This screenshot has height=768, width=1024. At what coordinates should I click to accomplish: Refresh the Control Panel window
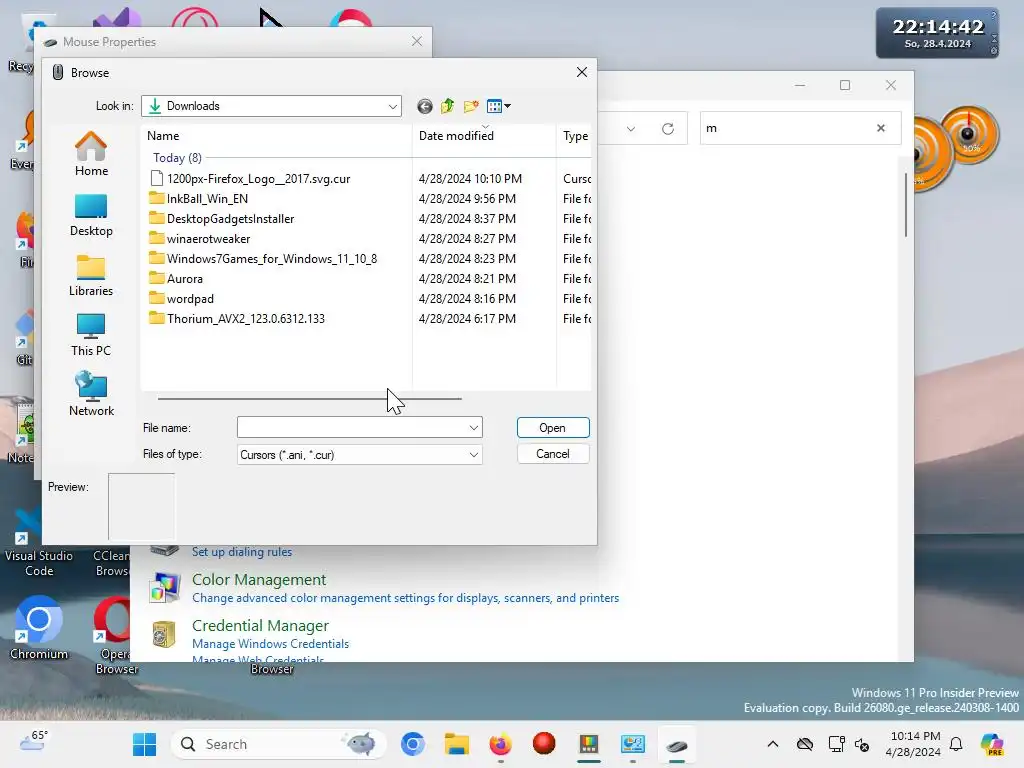point(667,129)
